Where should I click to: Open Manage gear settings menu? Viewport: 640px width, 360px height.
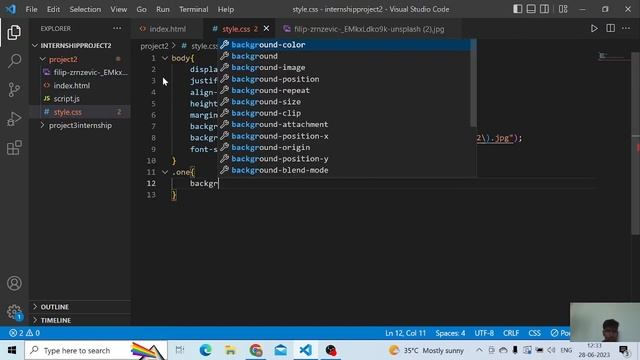(x=14, y=312)
